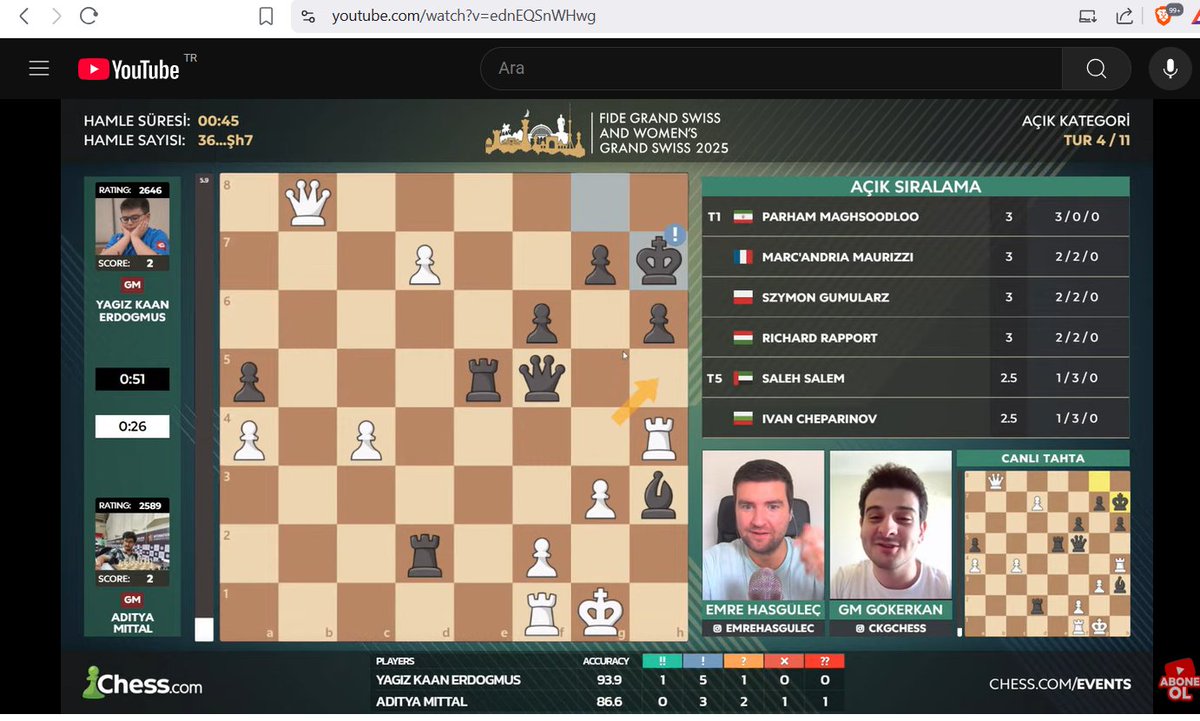
Task: Click the white queen on the chessboard
Action: click(307, 202)
